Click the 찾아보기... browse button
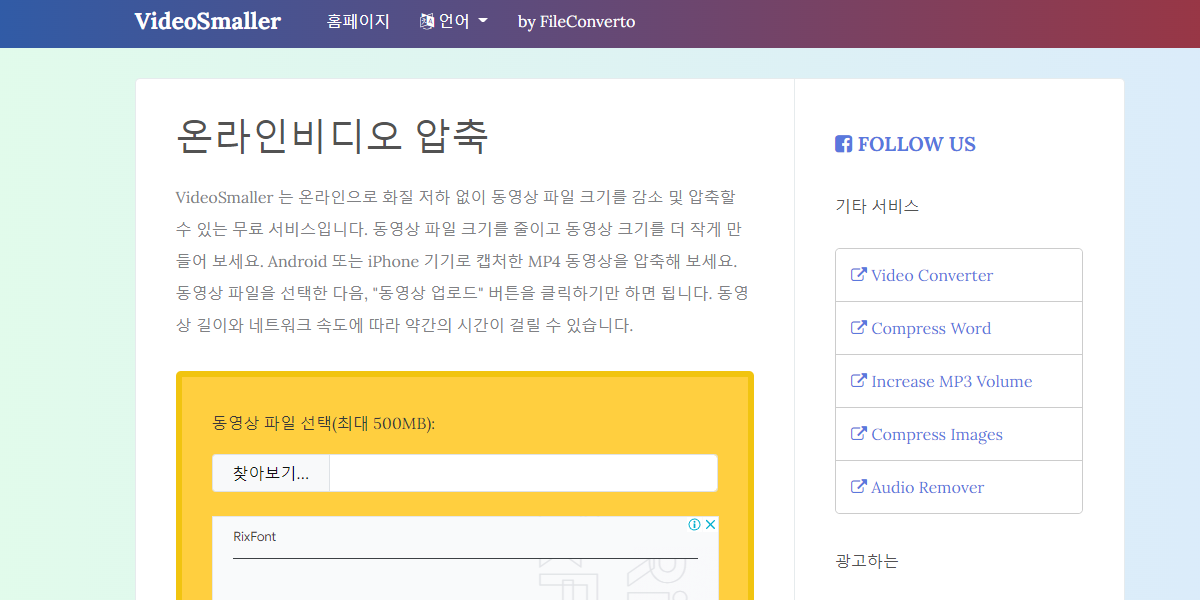The height and width of the screenshot is (600, 1200). (271, 473)
